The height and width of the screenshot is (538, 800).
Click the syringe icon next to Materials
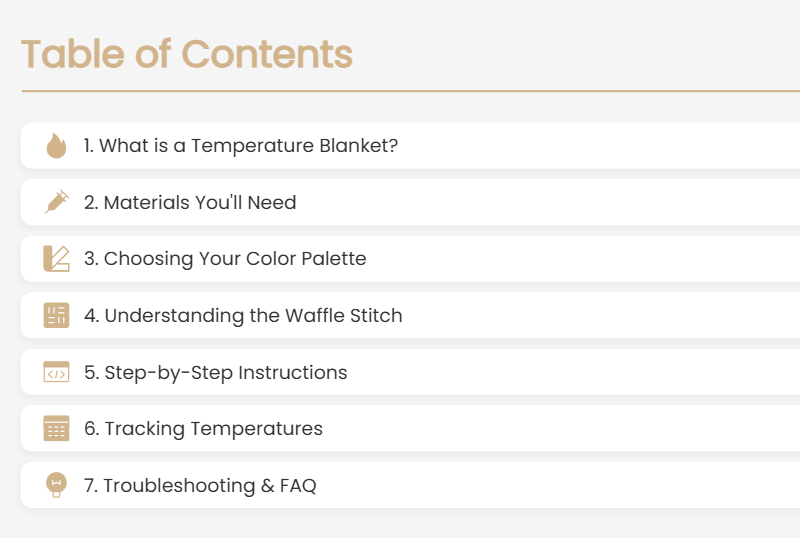[57, 202]
